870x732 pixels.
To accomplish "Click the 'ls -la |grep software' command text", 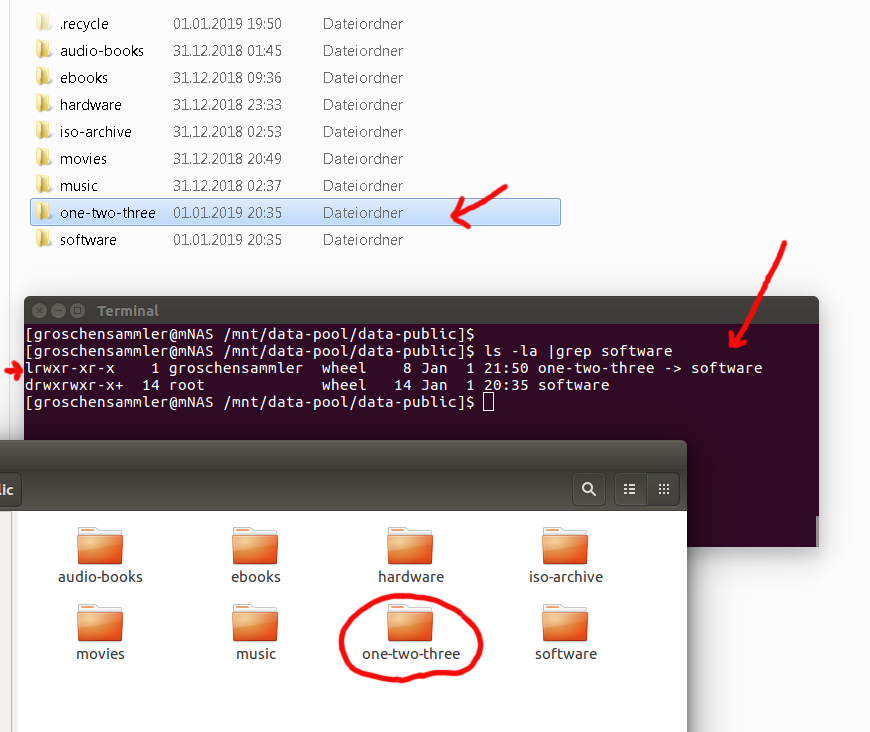I will 578,351.
